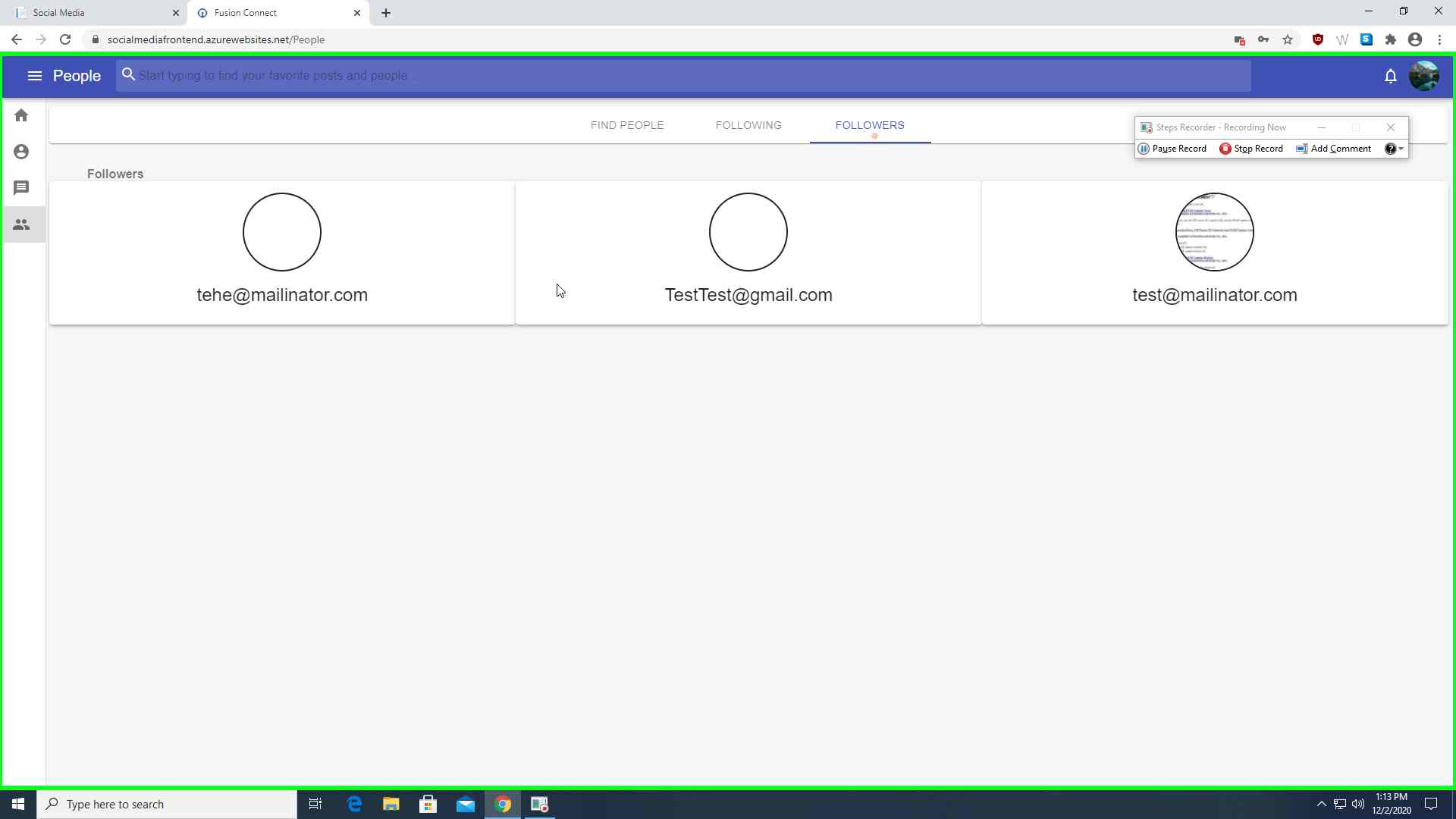Open Task View on the taskbar
This screenshot has width=1456, height=819.
tap(315, 804)
